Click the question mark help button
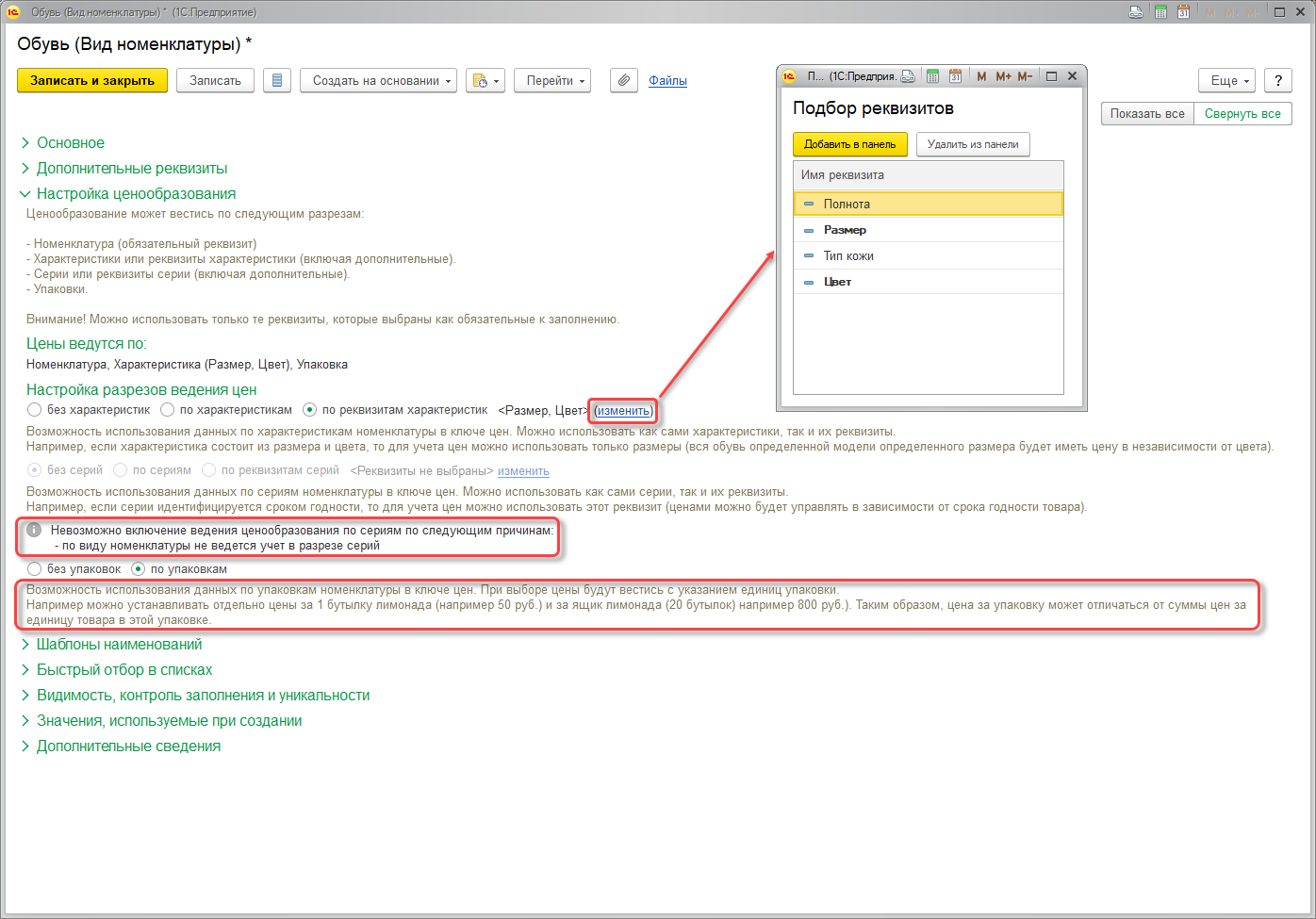The image size is (1316, 919). pos(1277,81)
